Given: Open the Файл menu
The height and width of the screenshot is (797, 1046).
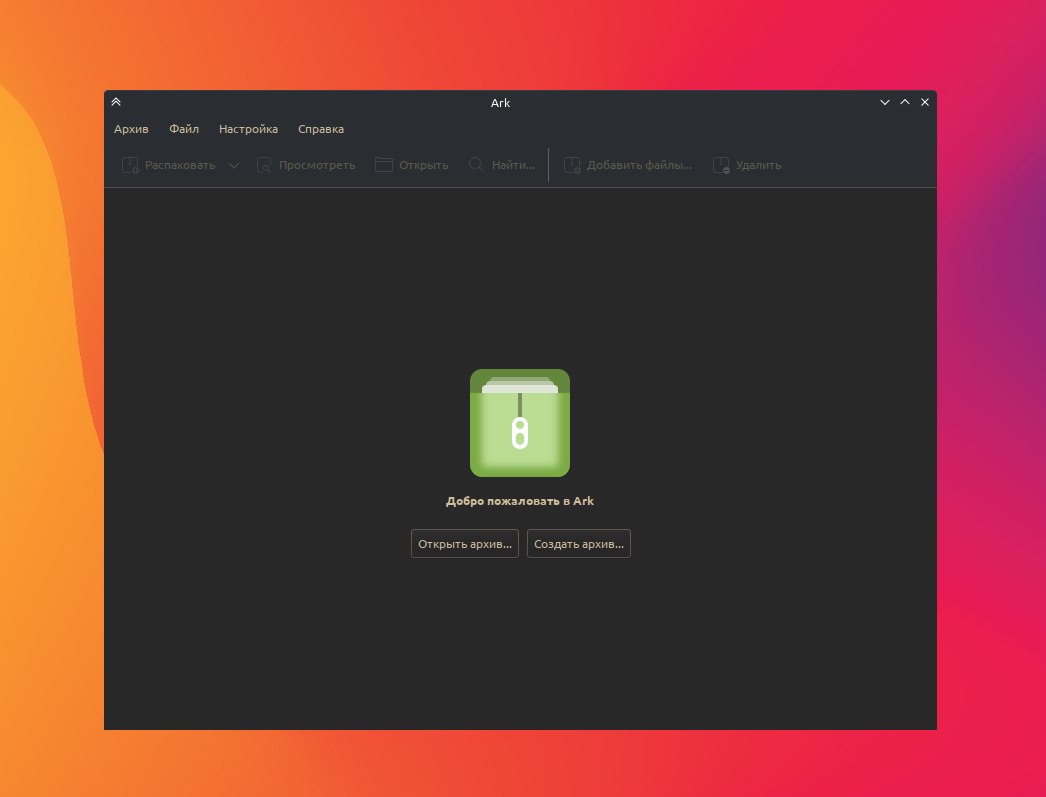Looking at the screenshot, I should [x=183, y=129].
